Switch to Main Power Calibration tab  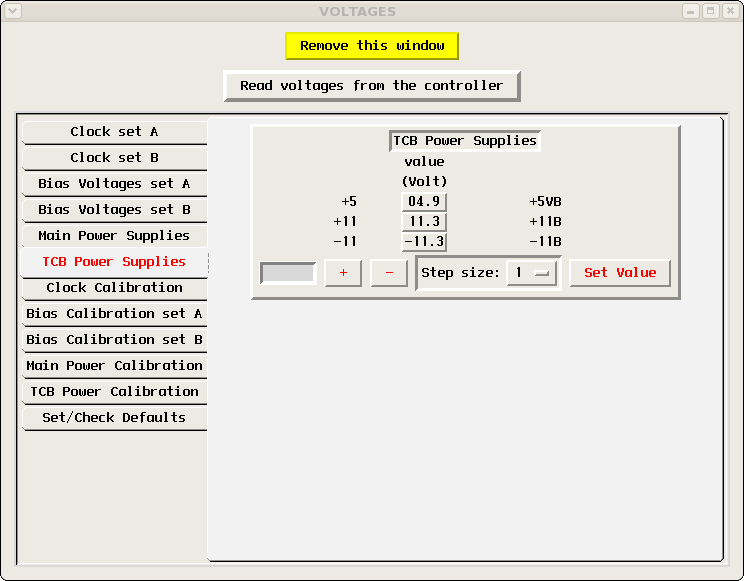click(114, 366)
